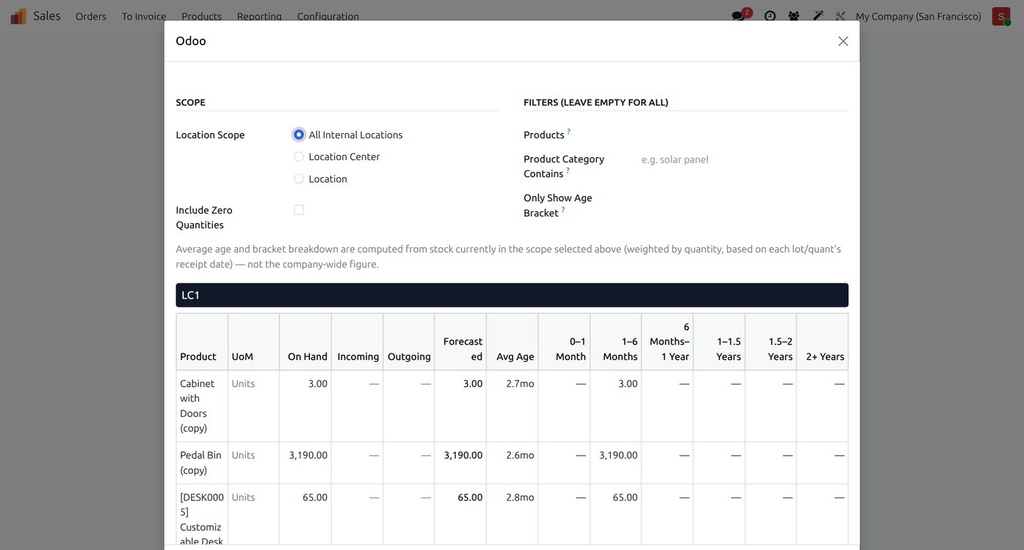Image resolution: width=1024 pixels, height=550 pixels.
Task: Click Pedal Bin (copy) product cell
Action: coord(202,463)
